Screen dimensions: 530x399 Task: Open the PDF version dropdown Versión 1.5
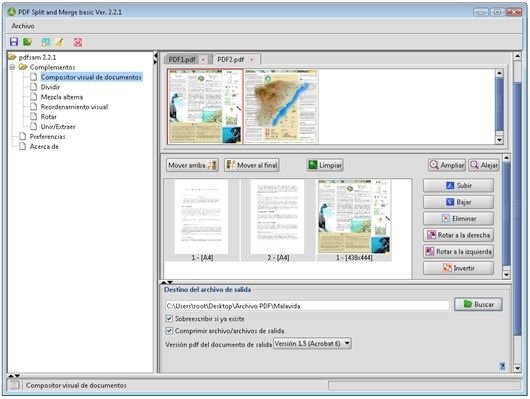(312, 344)
